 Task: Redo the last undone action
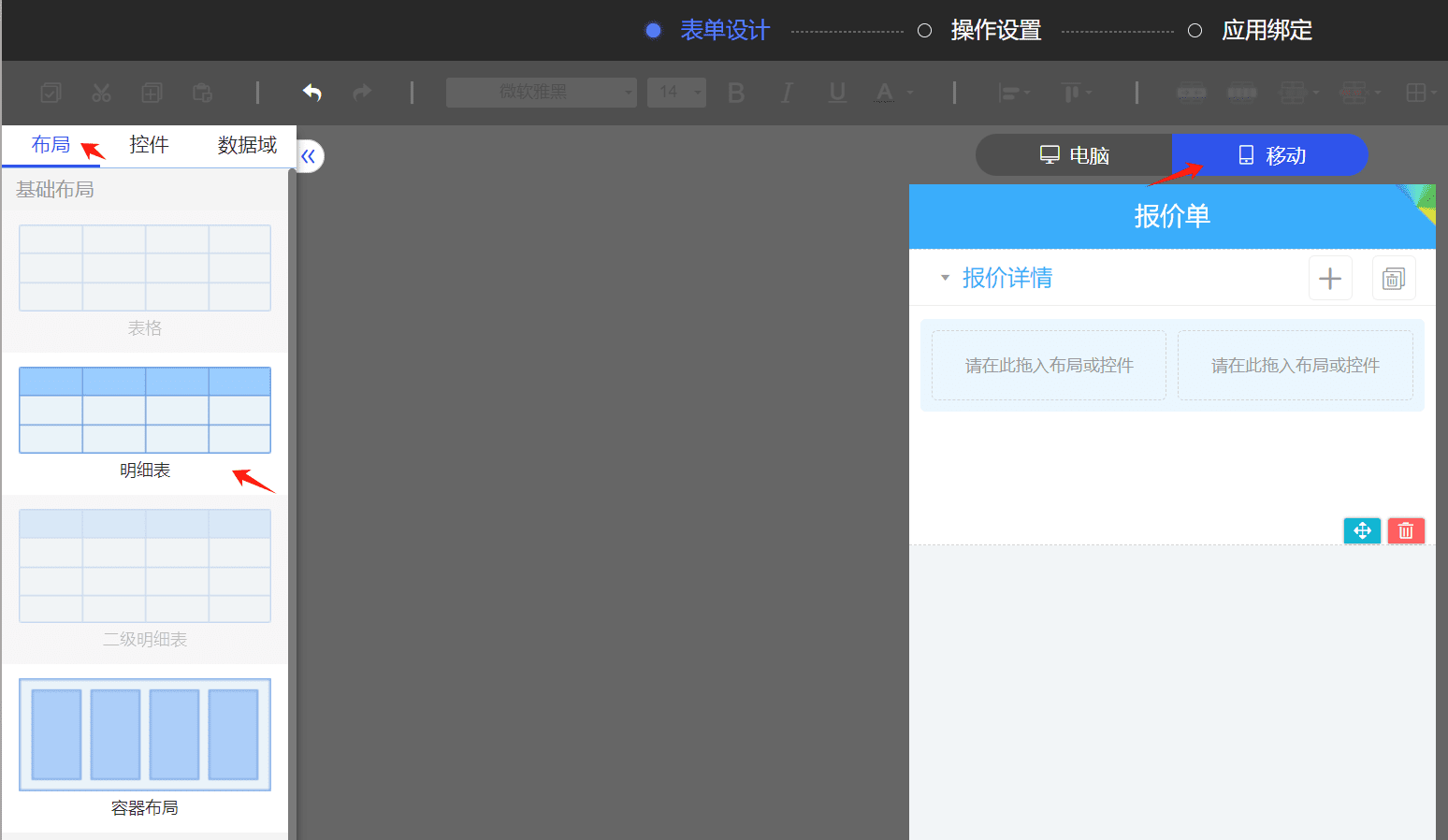362,92
